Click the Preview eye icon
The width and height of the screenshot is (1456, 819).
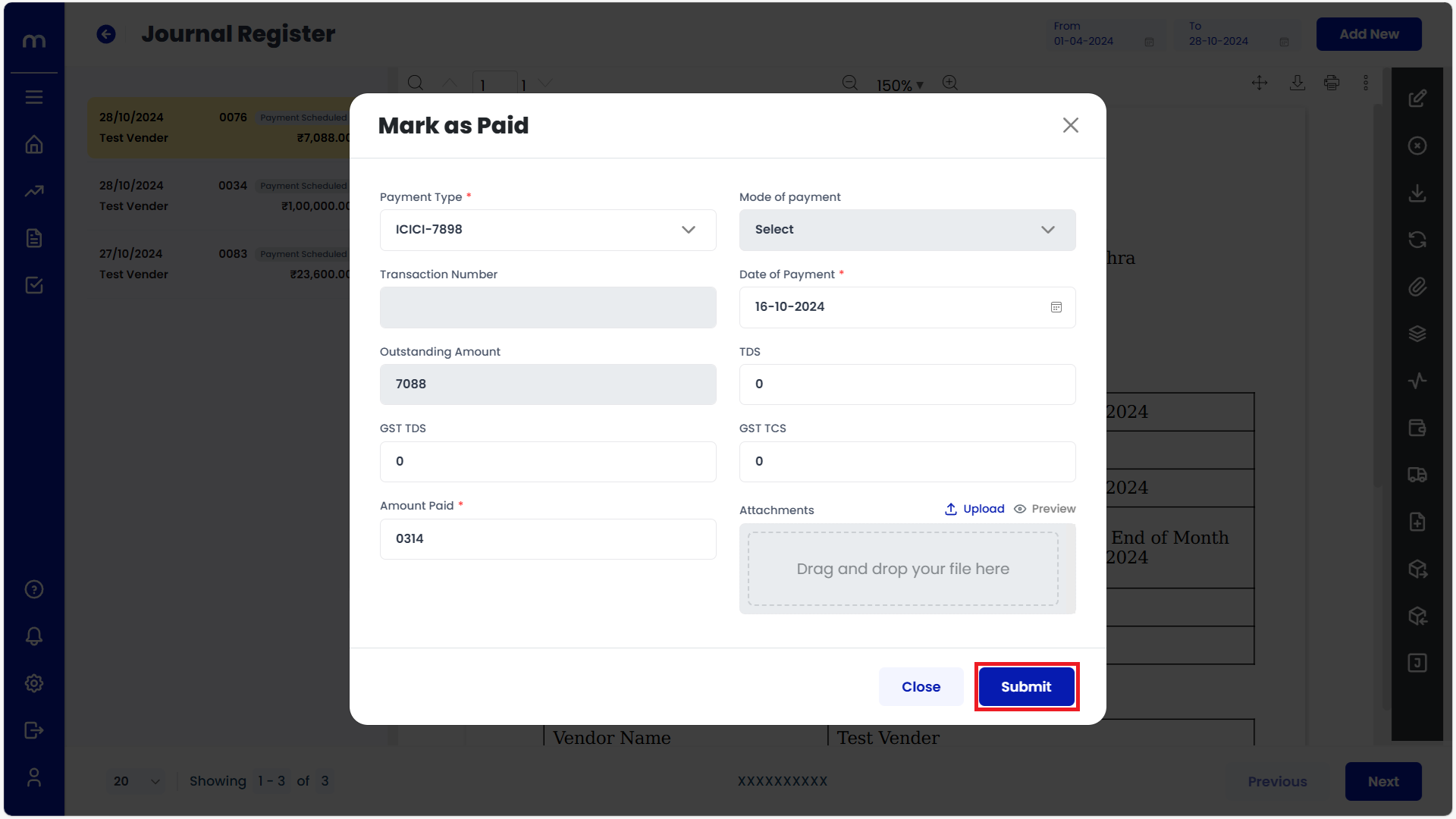pyautogui.click(x=1021, y=509)
